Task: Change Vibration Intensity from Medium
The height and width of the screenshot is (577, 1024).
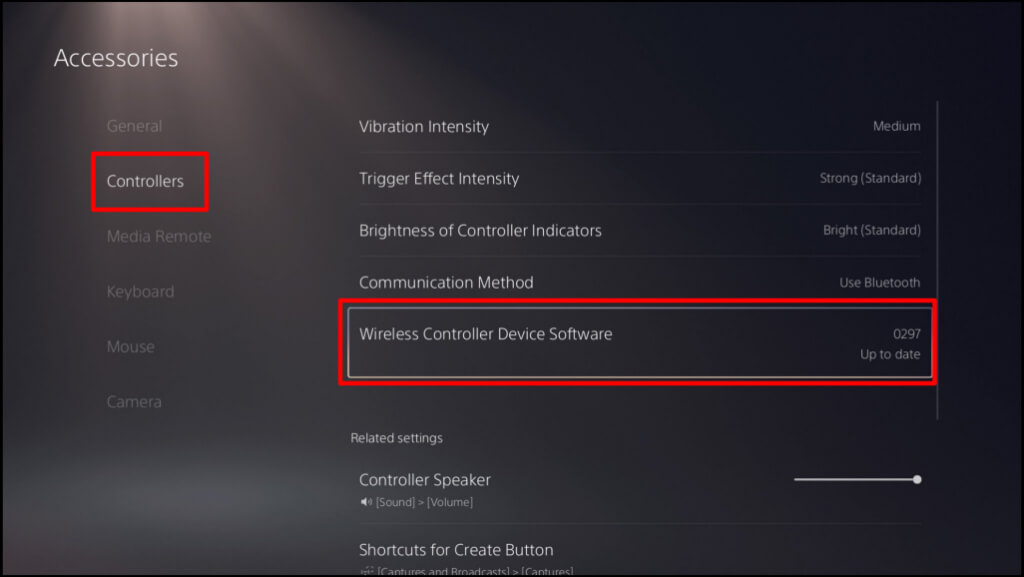Action: click(640, 127)
